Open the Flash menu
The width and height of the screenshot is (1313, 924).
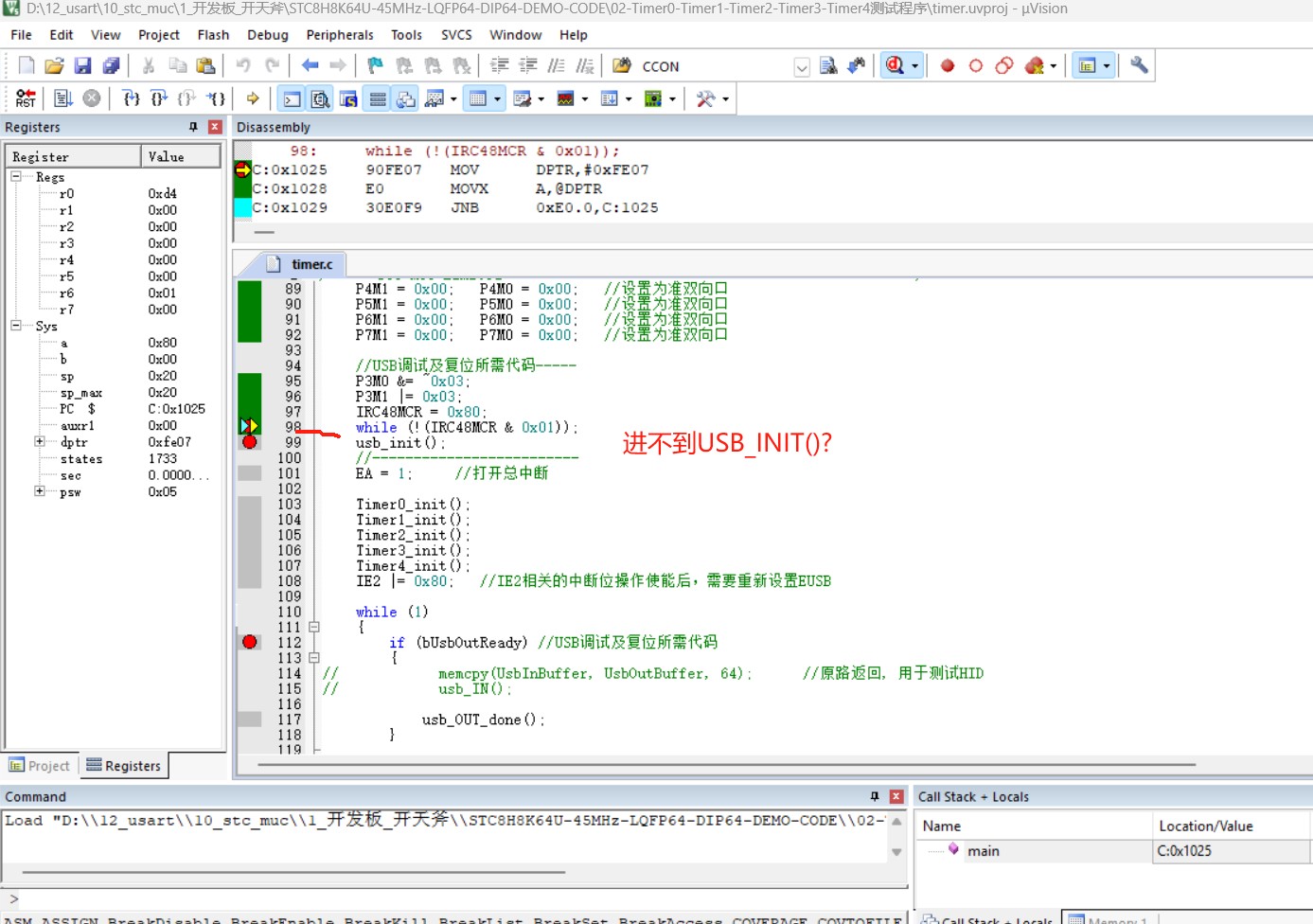point(213,35)
